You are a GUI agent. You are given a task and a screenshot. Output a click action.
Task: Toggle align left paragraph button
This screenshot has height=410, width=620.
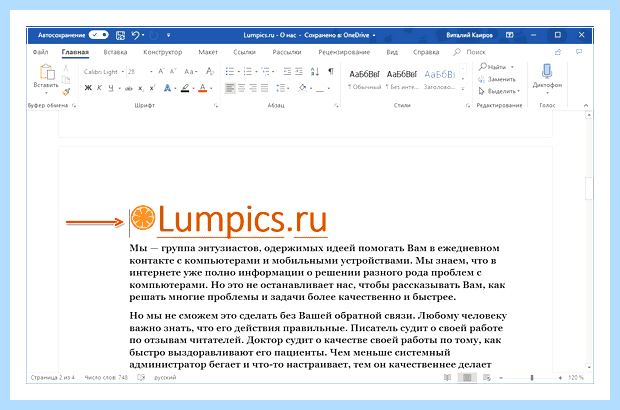pos(230,88)
